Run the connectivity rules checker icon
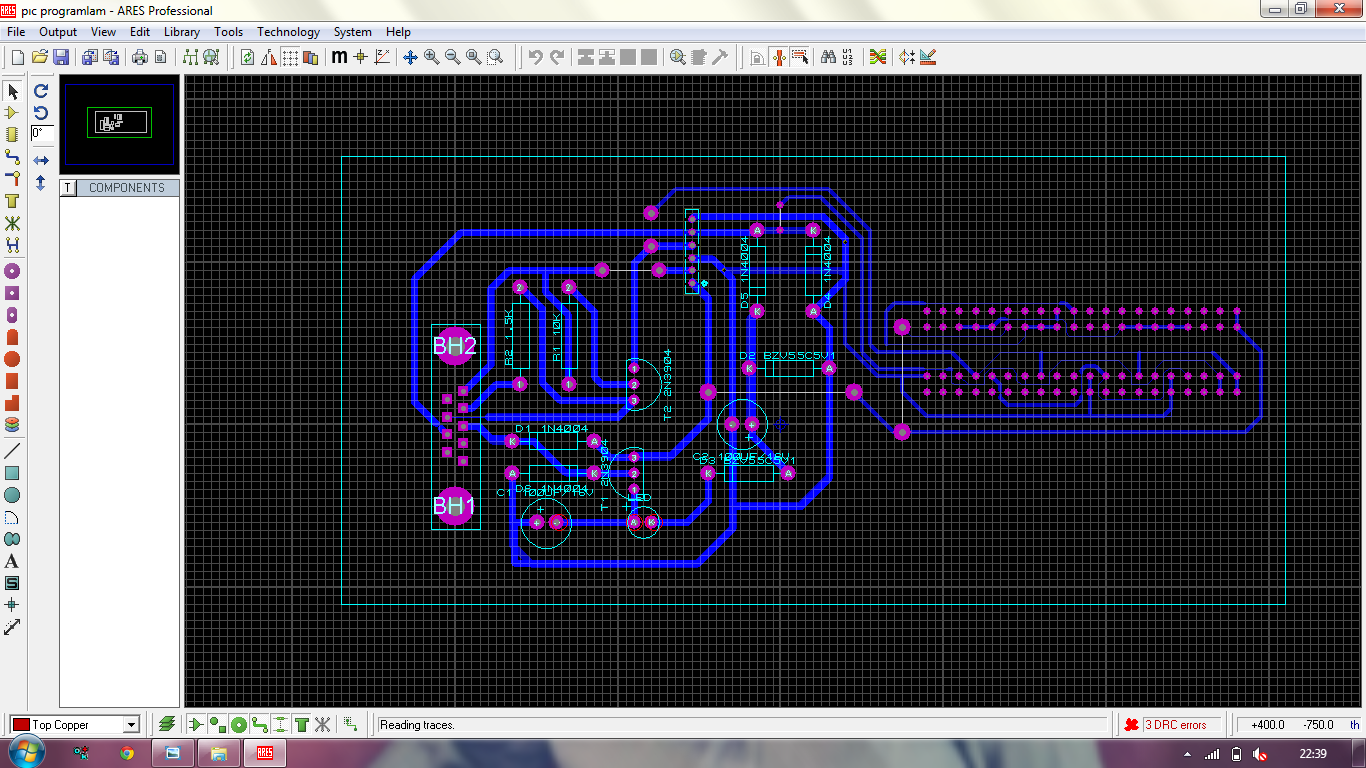Viewport: 1366px width, 768px height. click(907, 57)
